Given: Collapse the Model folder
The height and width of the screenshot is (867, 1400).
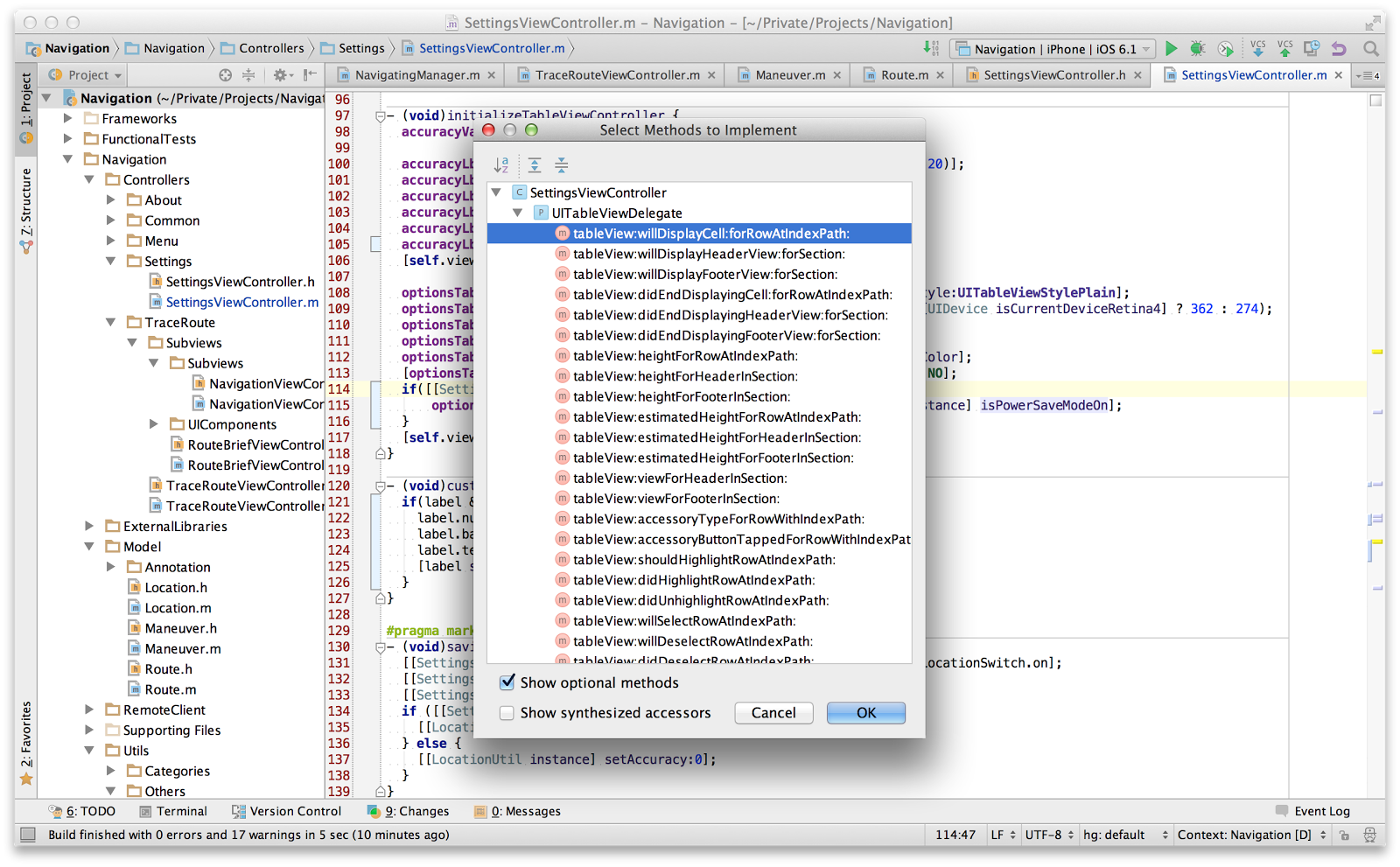Looking at the screenshot, I should [x=89, y=546].
